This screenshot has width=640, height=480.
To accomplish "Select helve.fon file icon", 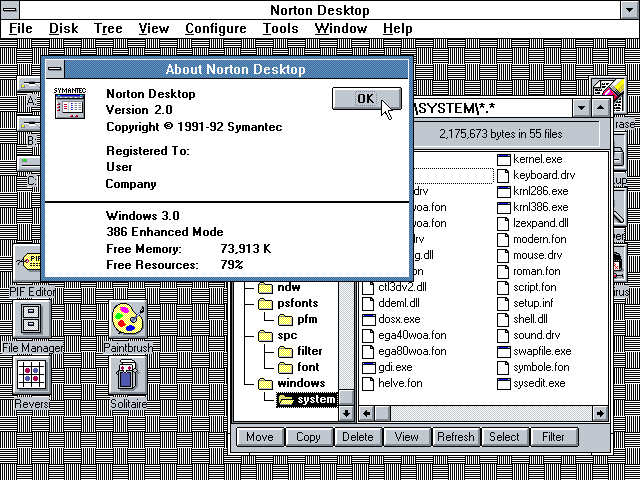I will pyautogui.click(x=369, y=383).
